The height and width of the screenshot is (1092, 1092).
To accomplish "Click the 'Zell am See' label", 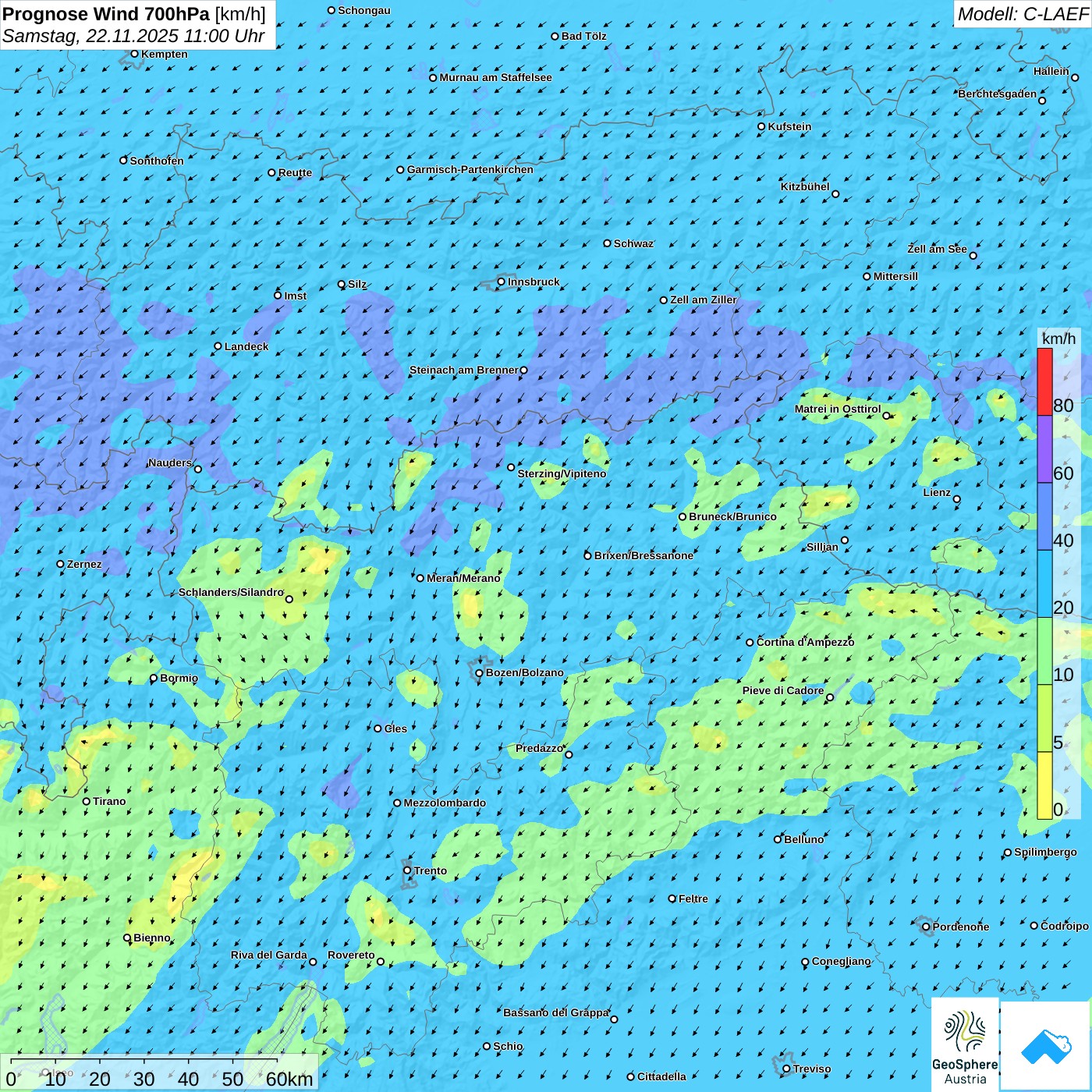I will coord(937,249).
